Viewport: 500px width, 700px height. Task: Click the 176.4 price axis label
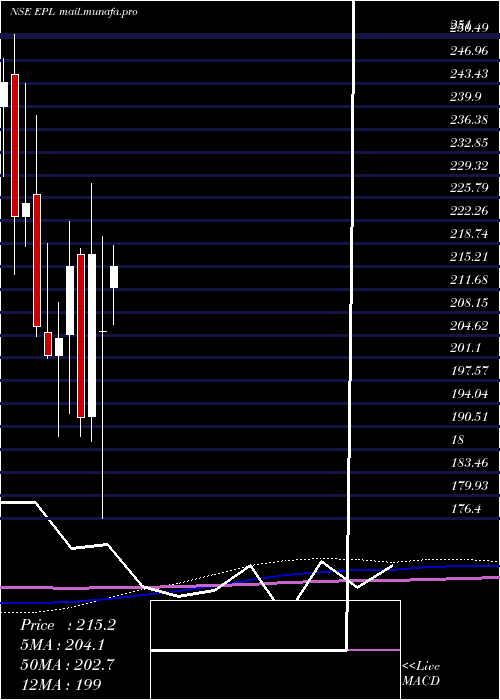point(466,508)
